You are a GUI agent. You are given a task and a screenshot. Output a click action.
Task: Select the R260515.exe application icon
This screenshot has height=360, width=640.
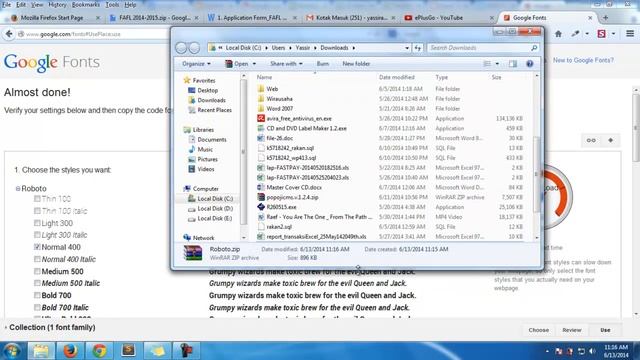pyautogui.click(x=261, y=207)
